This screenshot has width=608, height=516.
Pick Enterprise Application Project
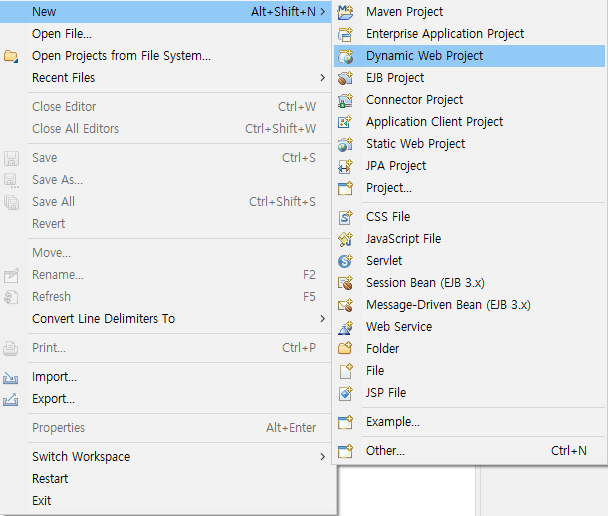point(469,34)
